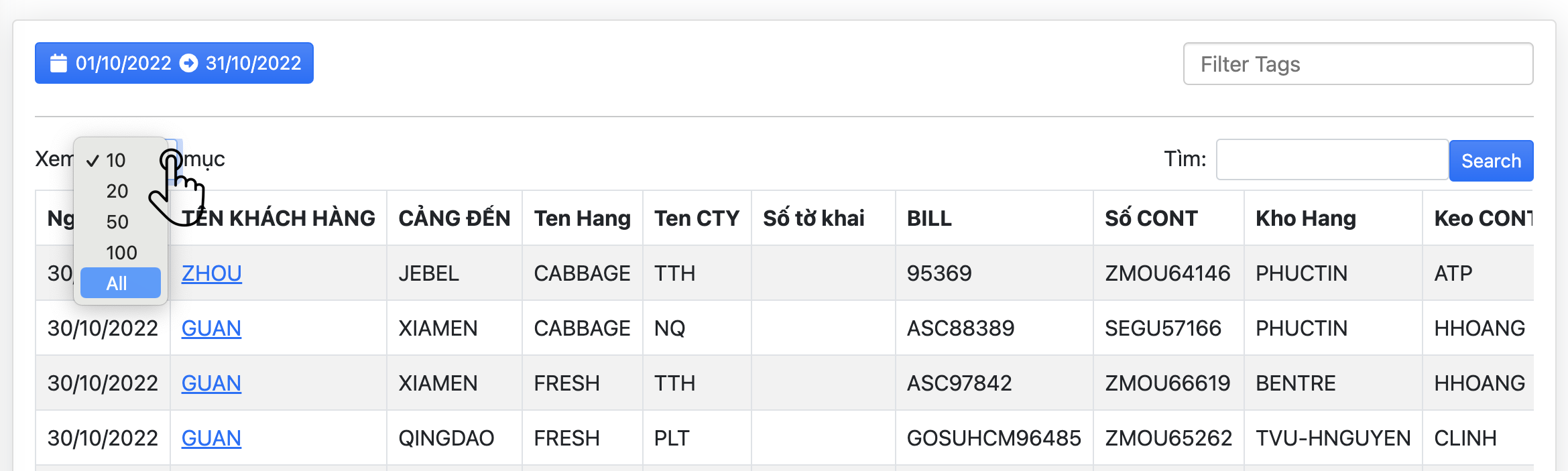The width and height of the screenshot is (1568, 471).
Task: Sort table by Kho Hang header
Action: 1305,218
